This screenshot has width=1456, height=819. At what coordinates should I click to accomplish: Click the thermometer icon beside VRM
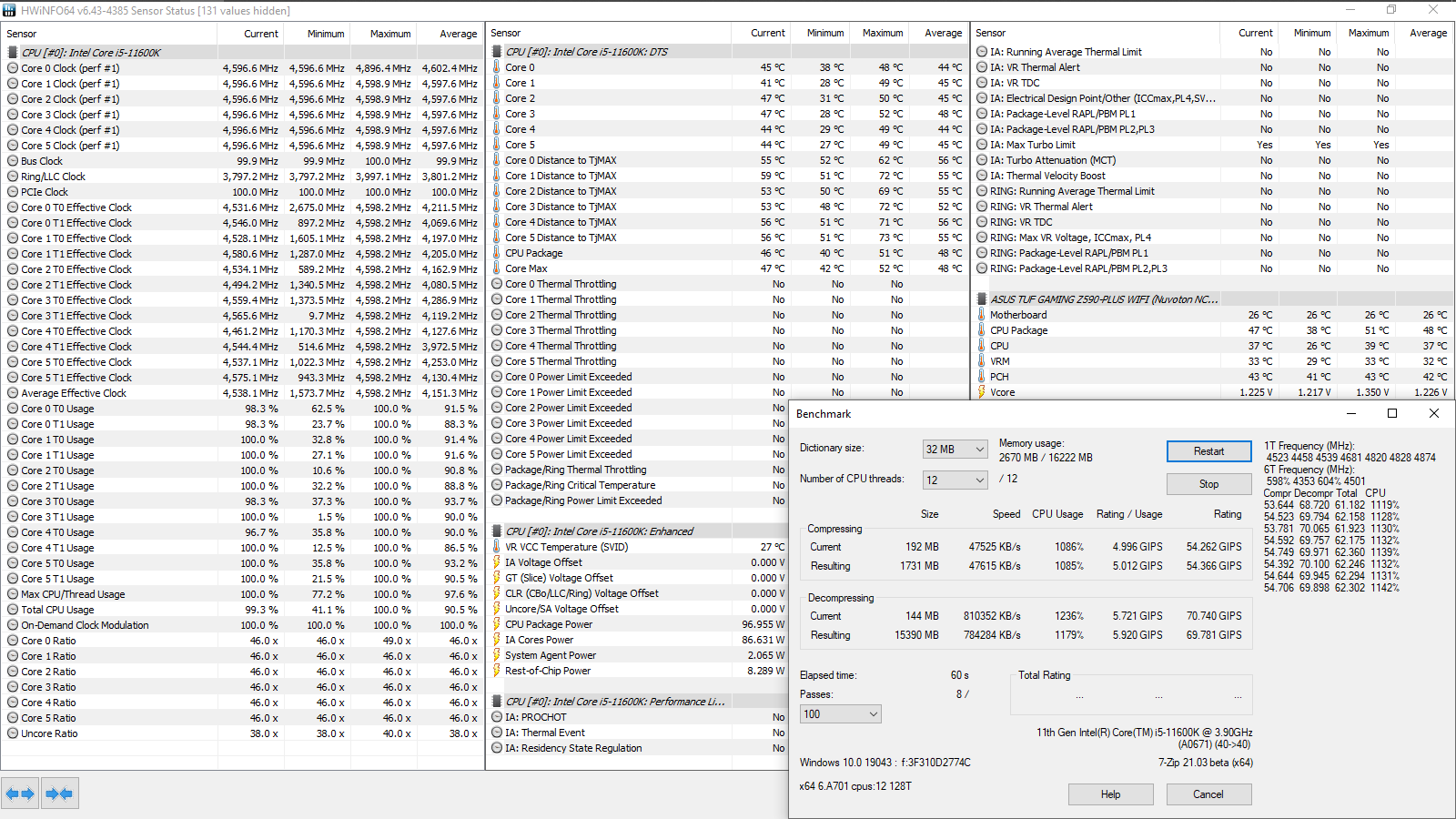pos(982,361)
